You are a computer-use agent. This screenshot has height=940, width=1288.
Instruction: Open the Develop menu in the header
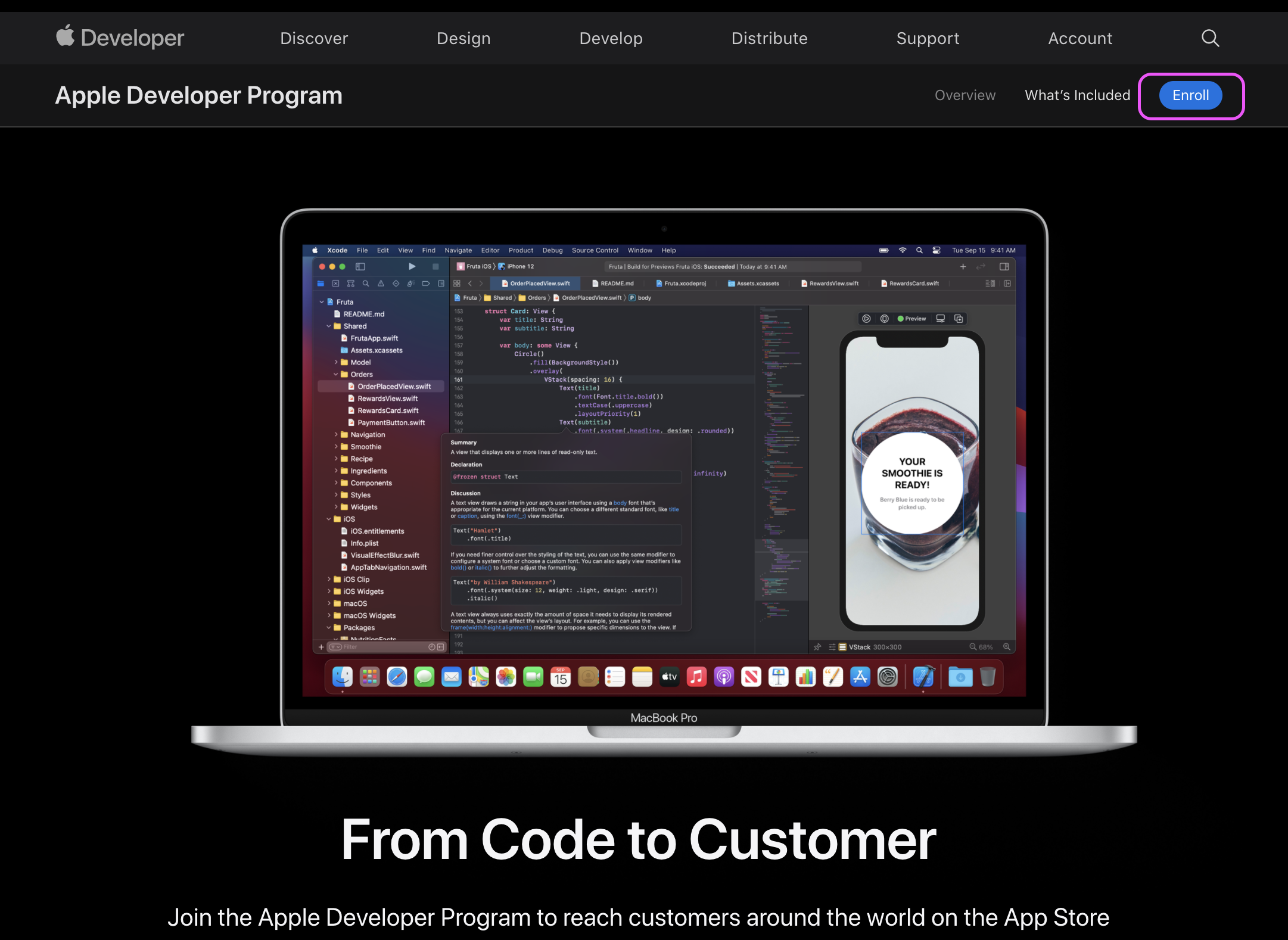(x=611, y=38)
